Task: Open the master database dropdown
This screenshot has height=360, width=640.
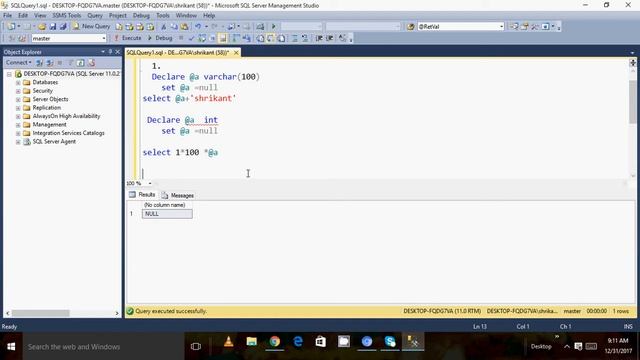Action: pos(69,38)
